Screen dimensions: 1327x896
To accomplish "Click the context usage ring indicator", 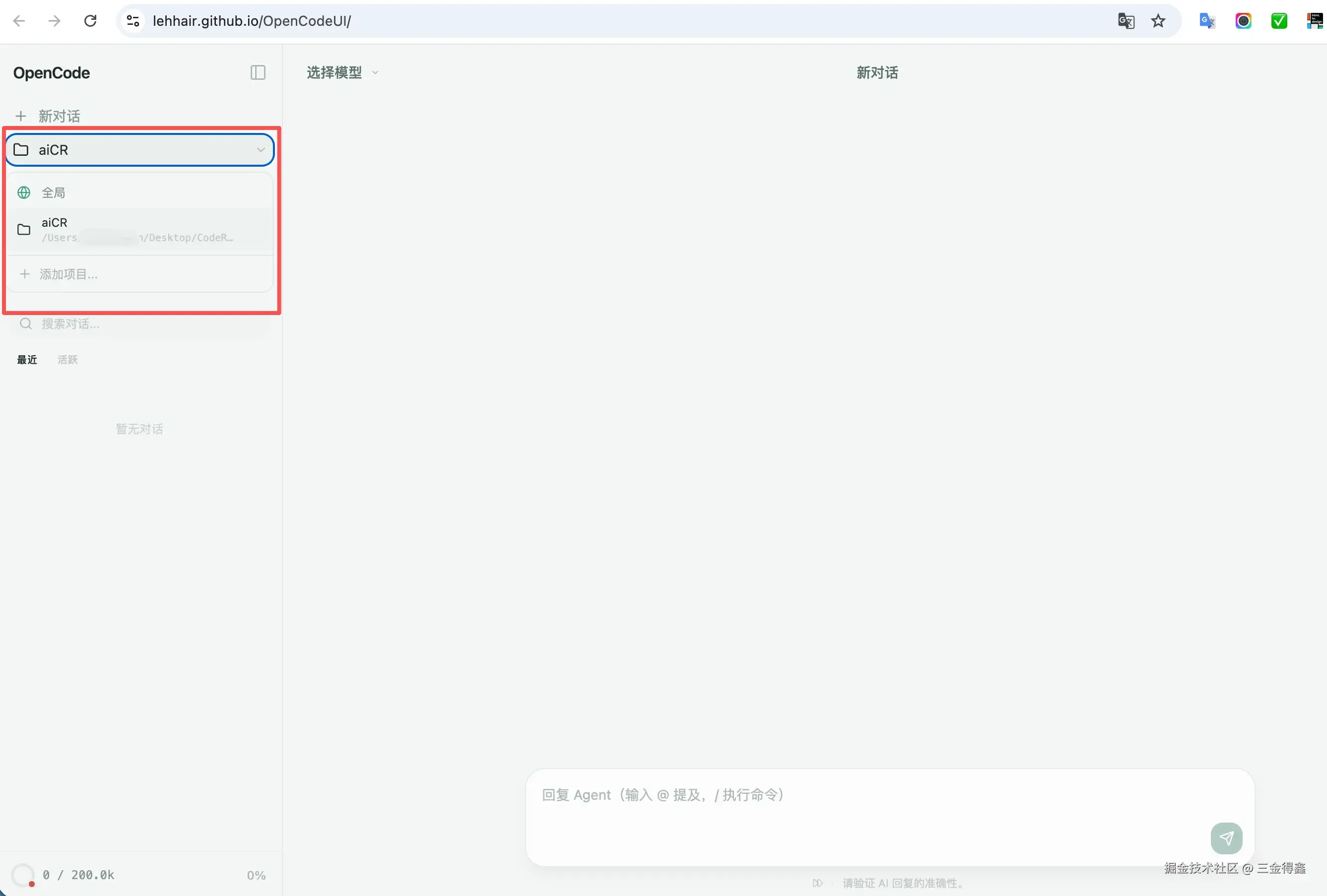I will pos(23,874).
